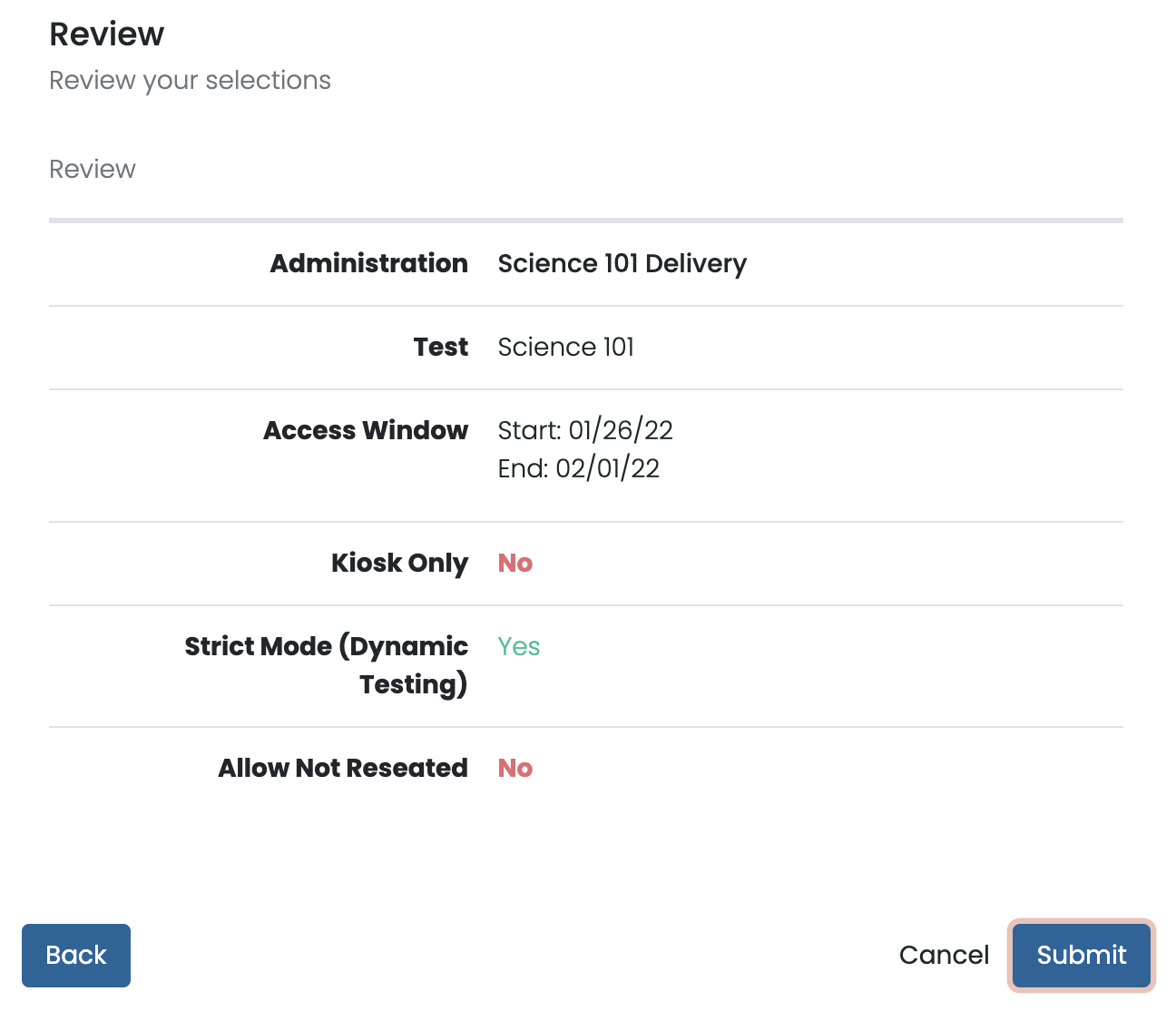Select the 'Science 101 Delivery' value
Image resolution: width=1176 pixels, height=1011 pixels.
click(622, 263)
